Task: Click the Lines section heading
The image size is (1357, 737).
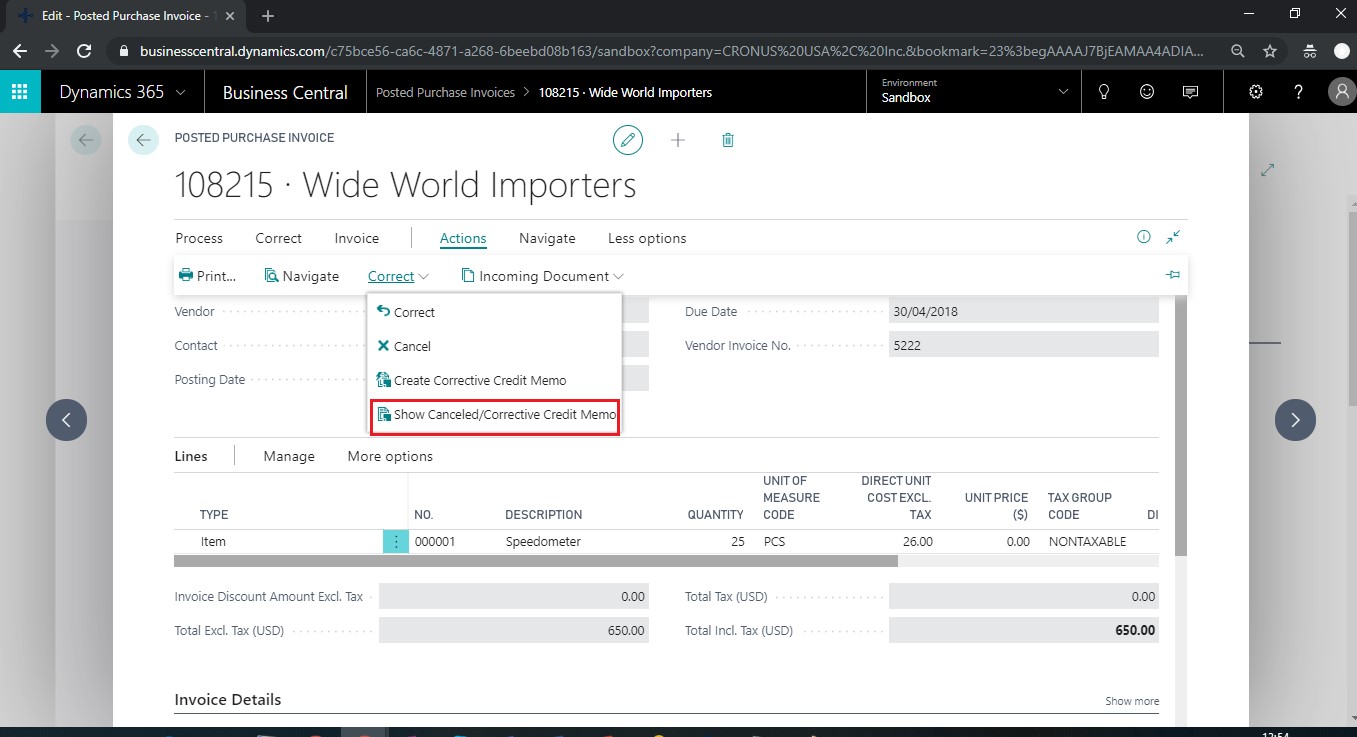Action: tap(191, 456)
